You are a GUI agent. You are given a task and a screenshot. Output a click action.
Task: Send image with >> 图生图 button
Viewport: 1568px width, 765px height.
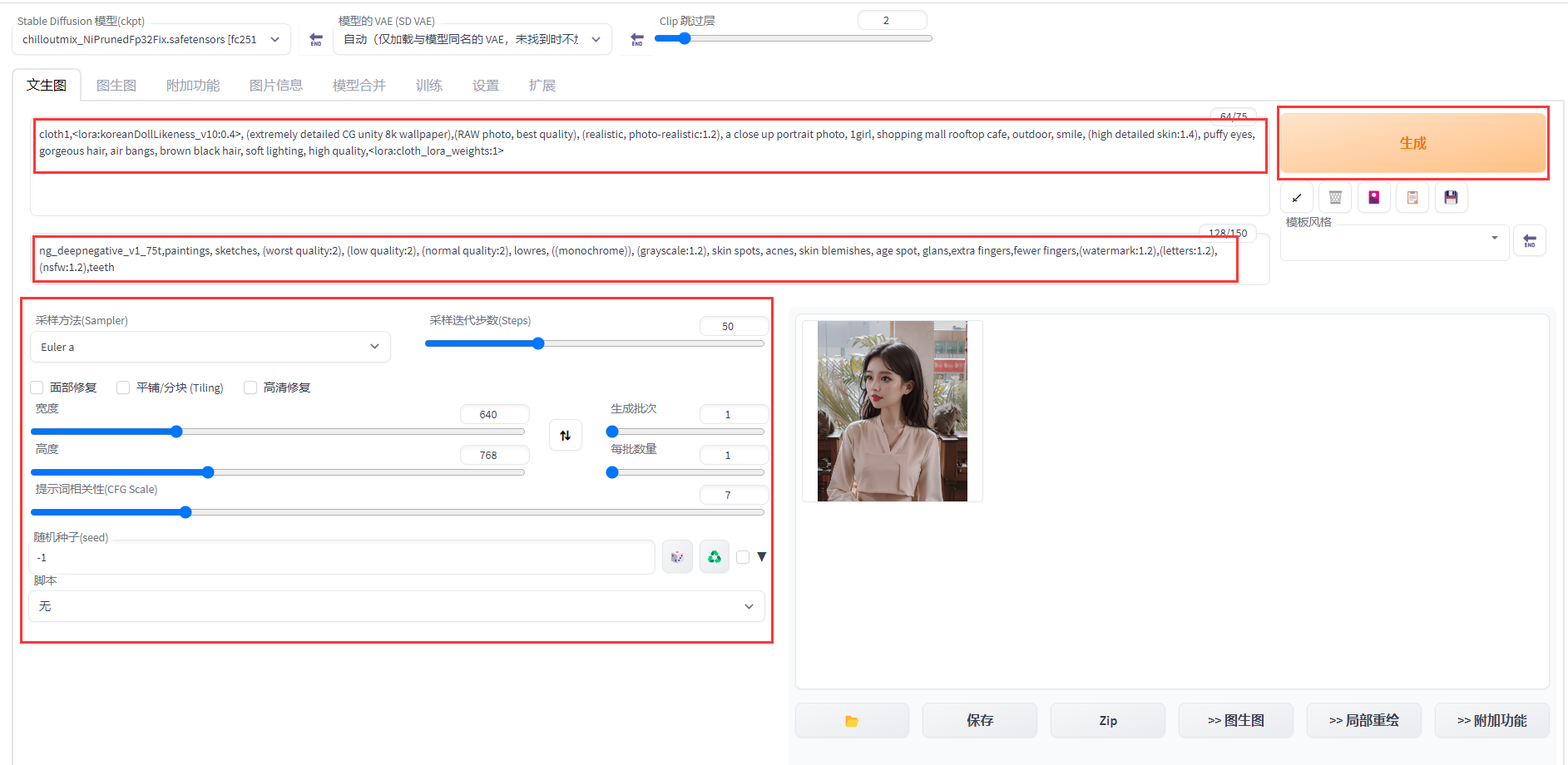[x=1236, y=721]
